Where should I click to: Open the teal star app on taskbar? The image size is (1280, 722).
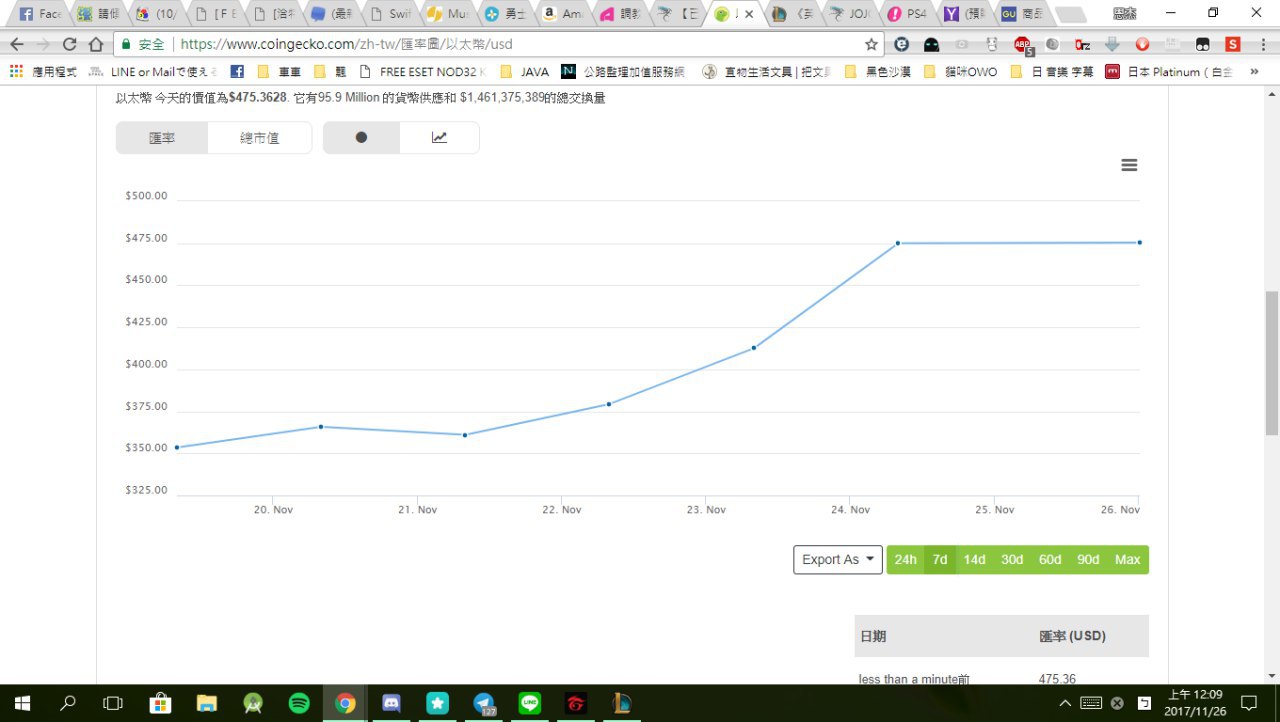point(437,703)
